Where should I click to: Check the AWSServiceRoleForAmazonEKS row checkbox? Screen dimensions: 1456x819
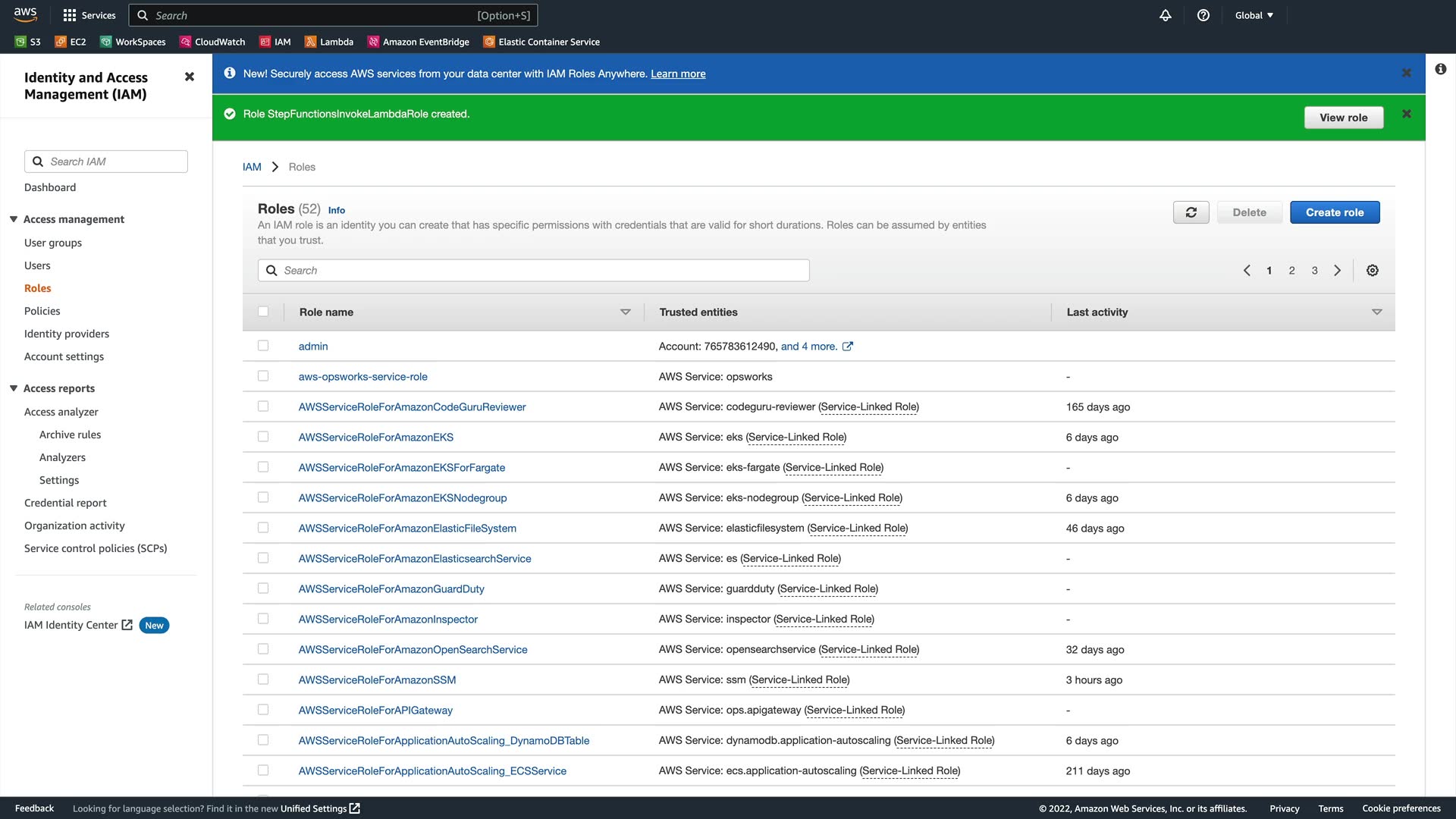(x=263, y=437)
